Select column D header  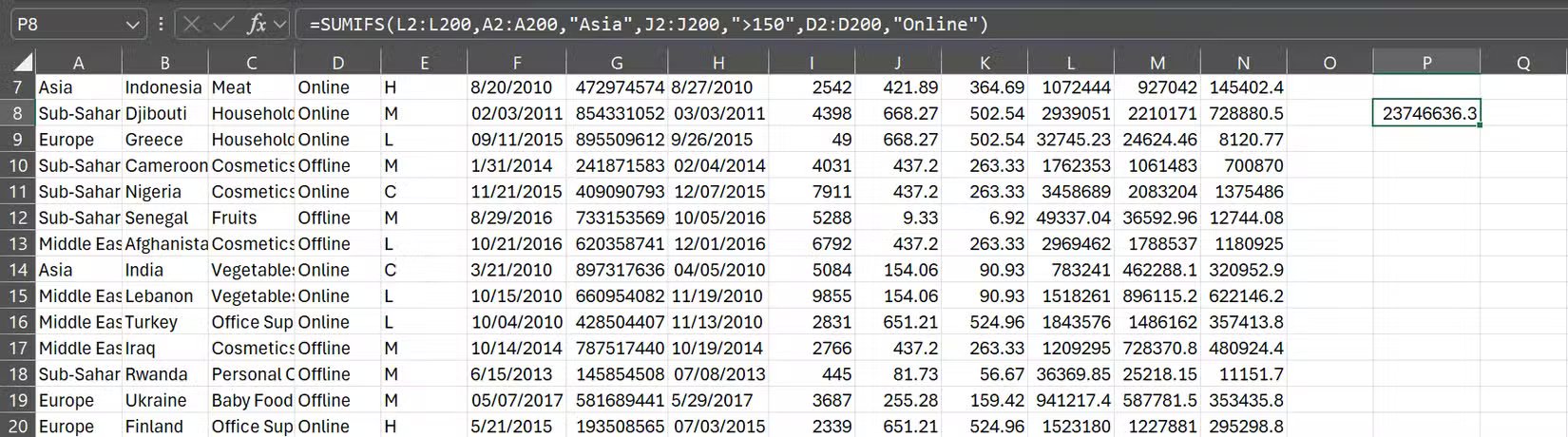coord(338,63)
